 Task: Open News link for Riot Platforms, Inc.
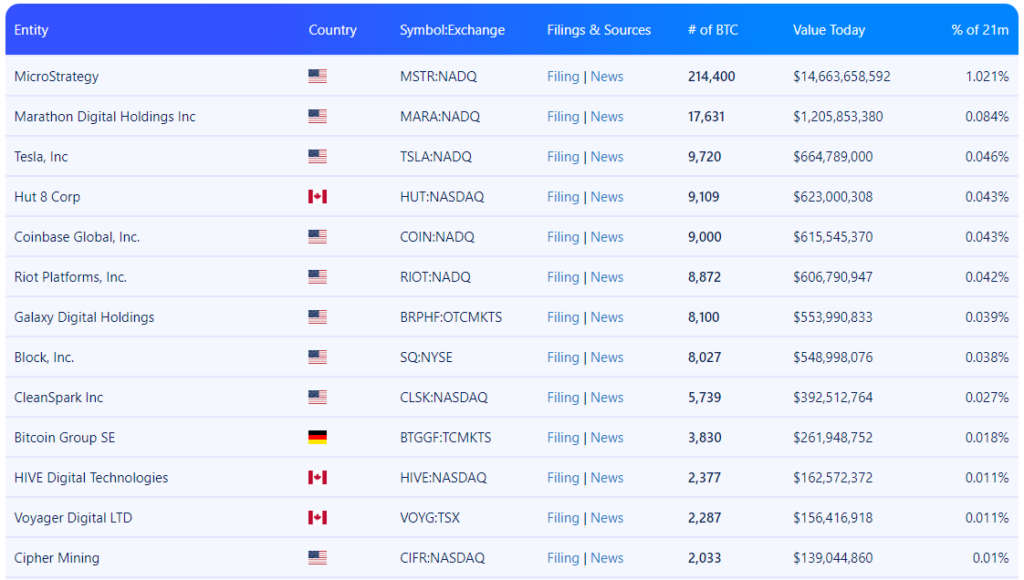(x=607, y=277)
